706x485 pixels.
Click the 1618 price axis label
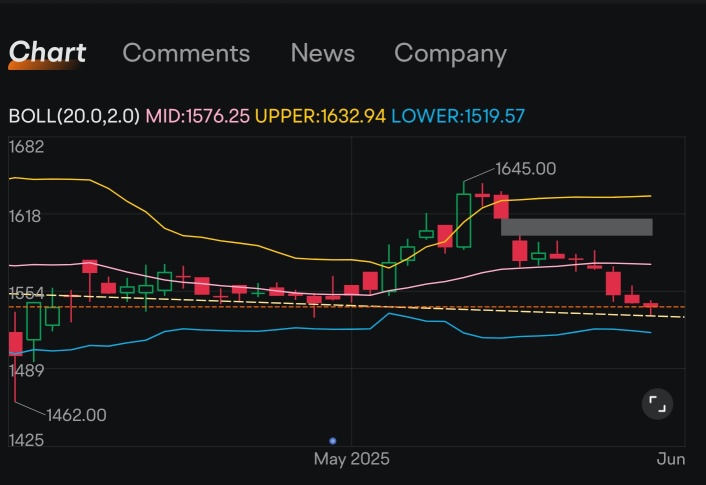click(25, 216)
